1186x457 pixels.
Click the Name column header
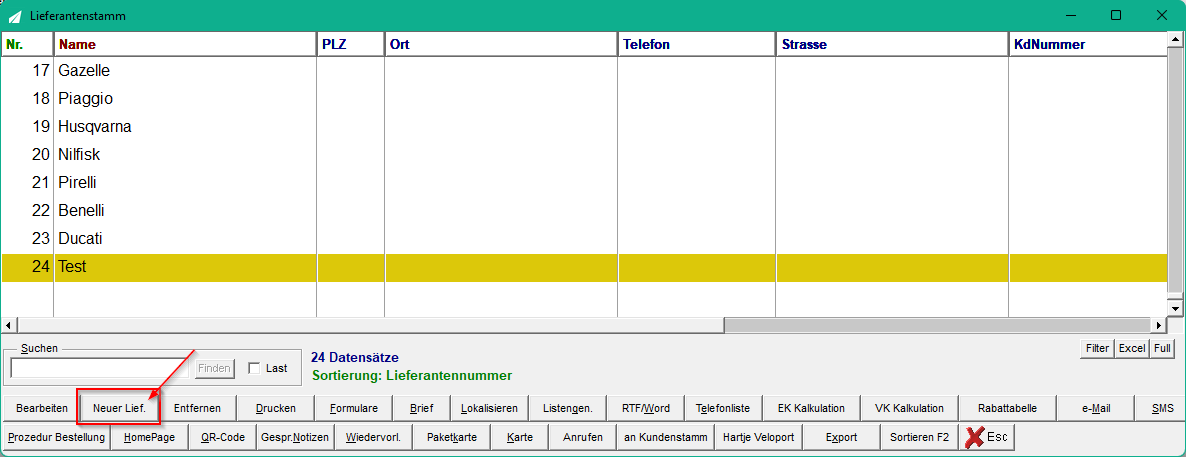[x=185, y=44]
